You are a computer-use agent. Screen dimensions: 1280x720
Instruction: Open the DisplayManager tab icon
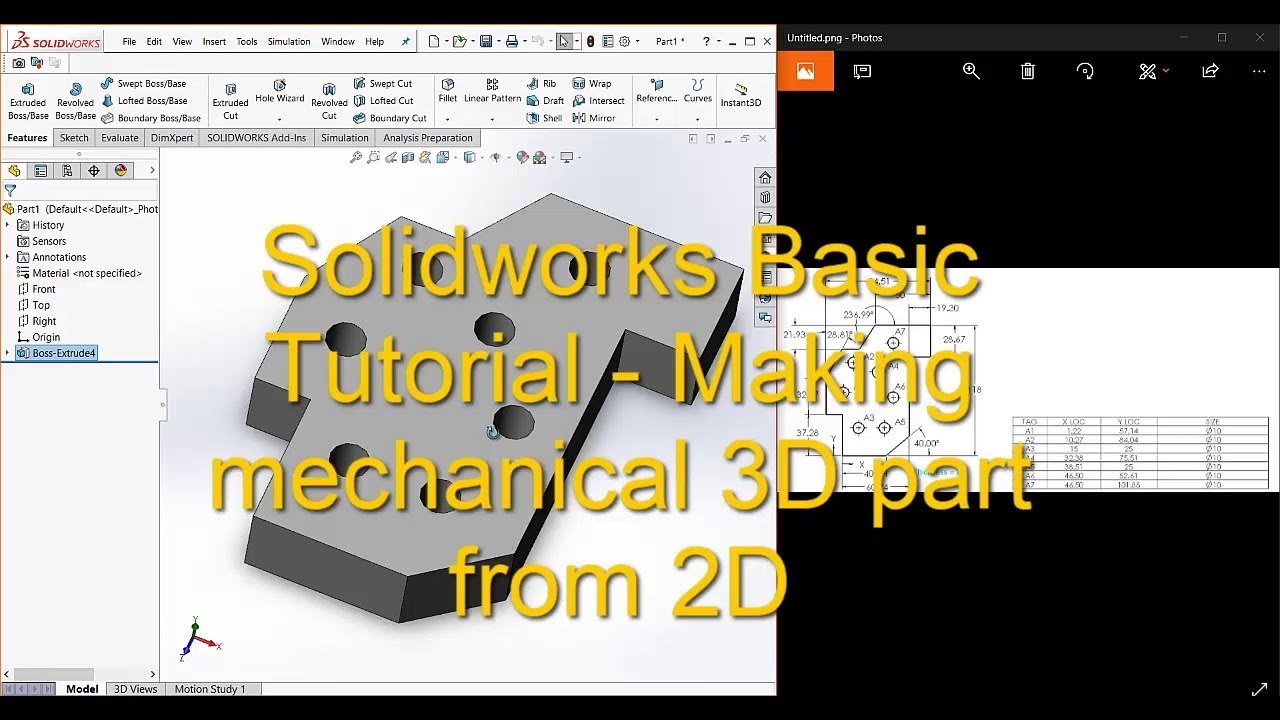click(x=121, y=171)
